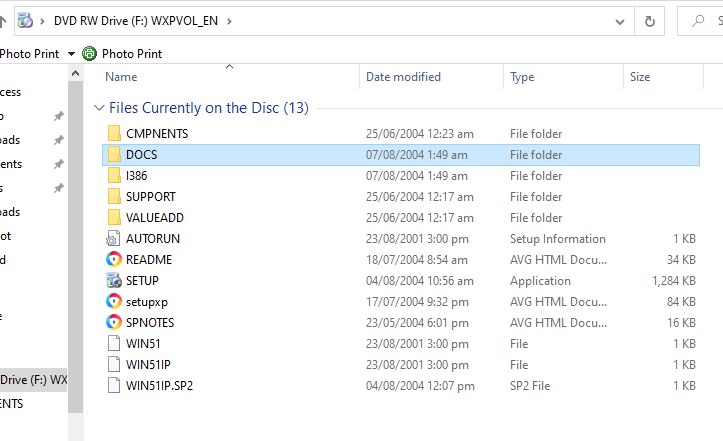723x441 pixels.
Task: Click the I386 folder icon
Action: [x=114, y=176]
